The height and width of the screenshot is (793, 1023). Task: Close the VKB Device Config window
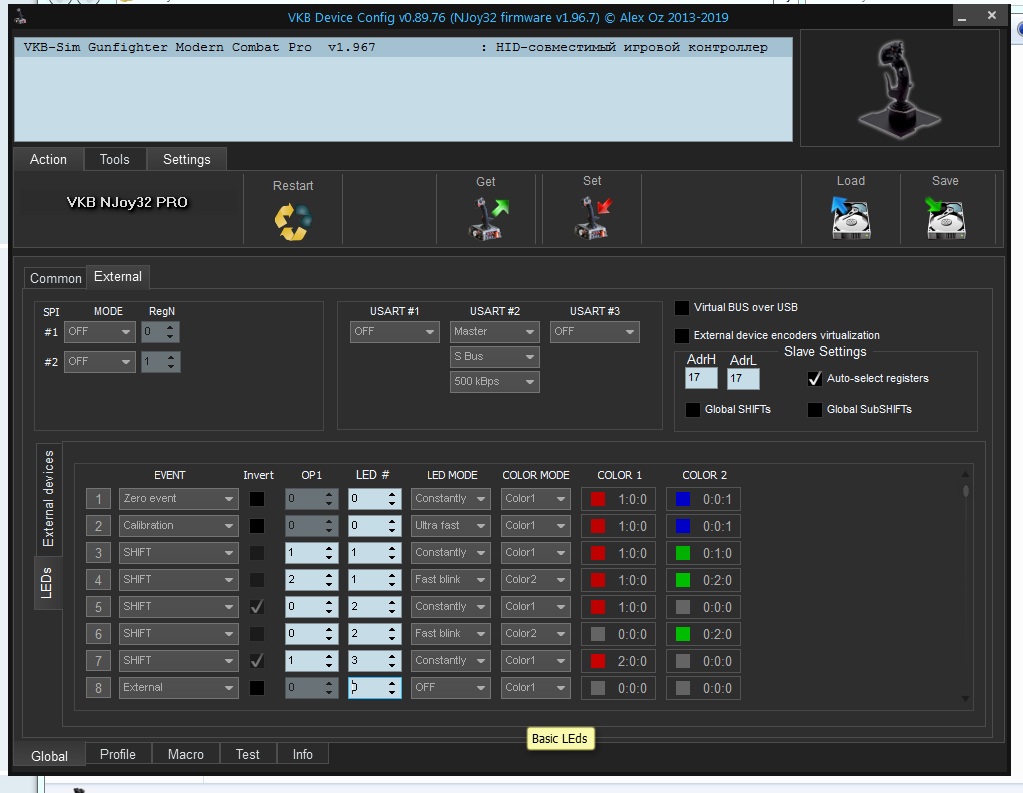pos(992,16)
